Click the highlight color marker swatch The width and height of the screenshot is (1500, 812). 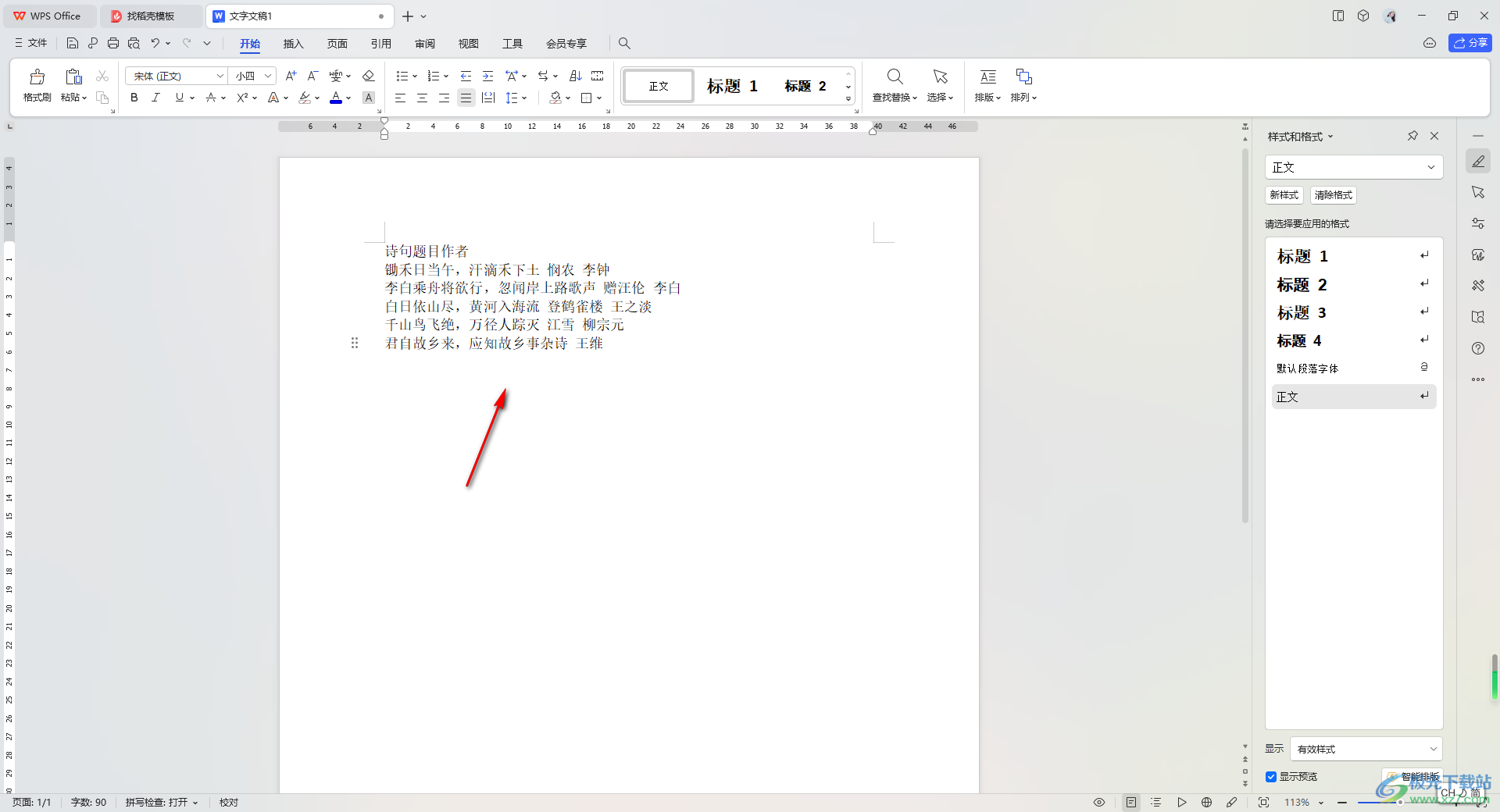click(x=305, y=98)
